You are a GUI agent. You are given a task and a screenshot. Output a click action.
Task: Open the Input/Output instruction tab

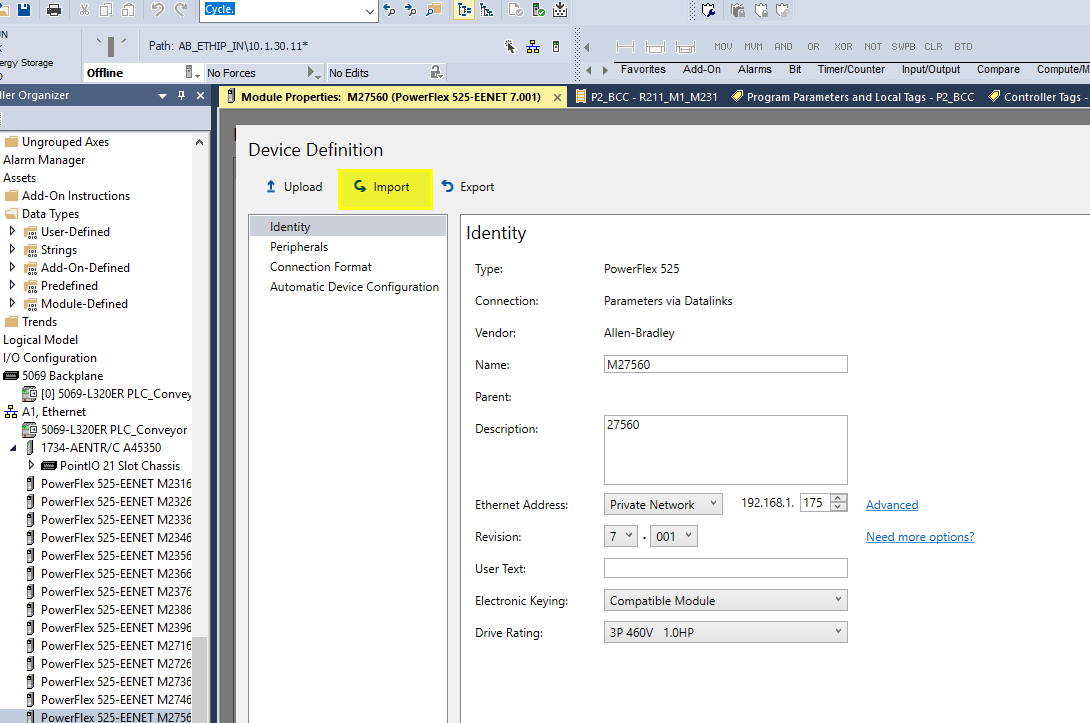click(x=931, y=70)
